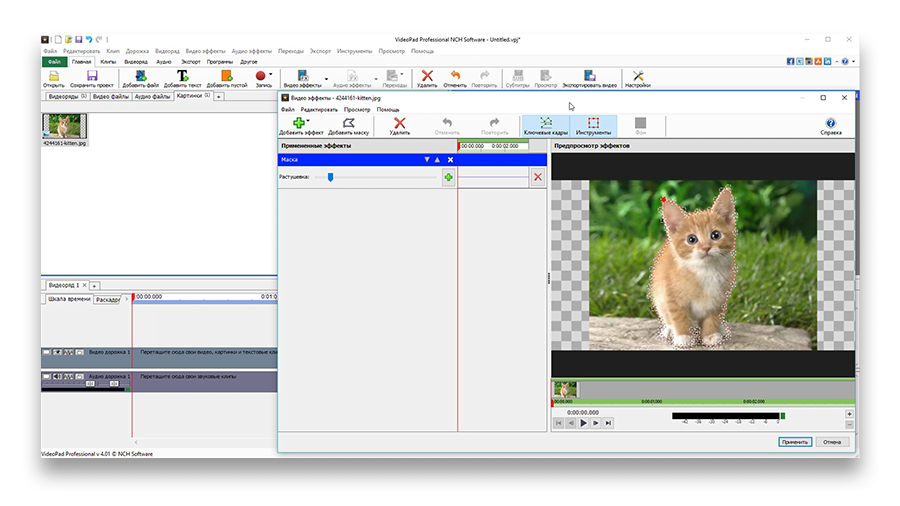This screenshot has width=900, height=506.
Task: Add keyframe with green plus beside Растушевка
Action: coord(448,177)
